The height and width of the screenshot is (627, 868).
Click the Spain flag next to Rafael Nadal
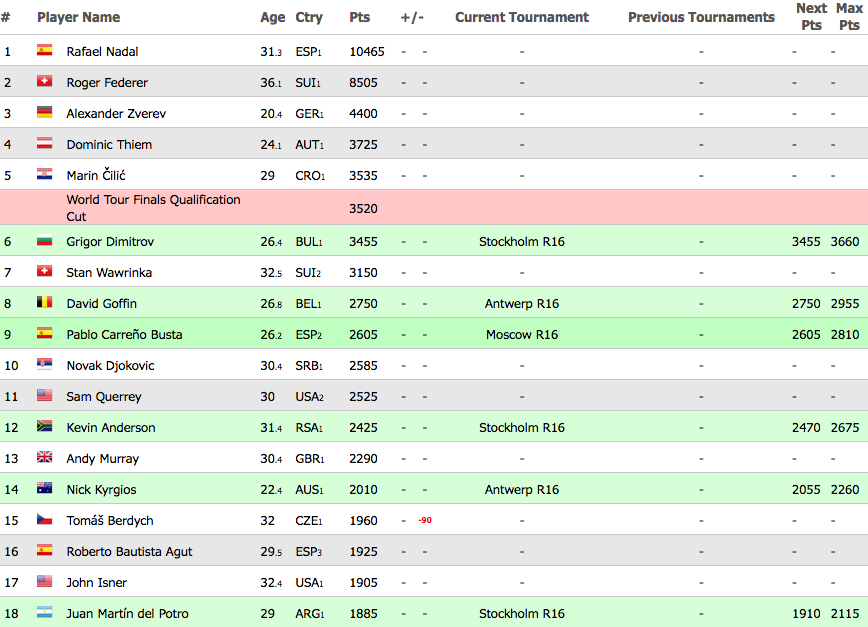44,51
